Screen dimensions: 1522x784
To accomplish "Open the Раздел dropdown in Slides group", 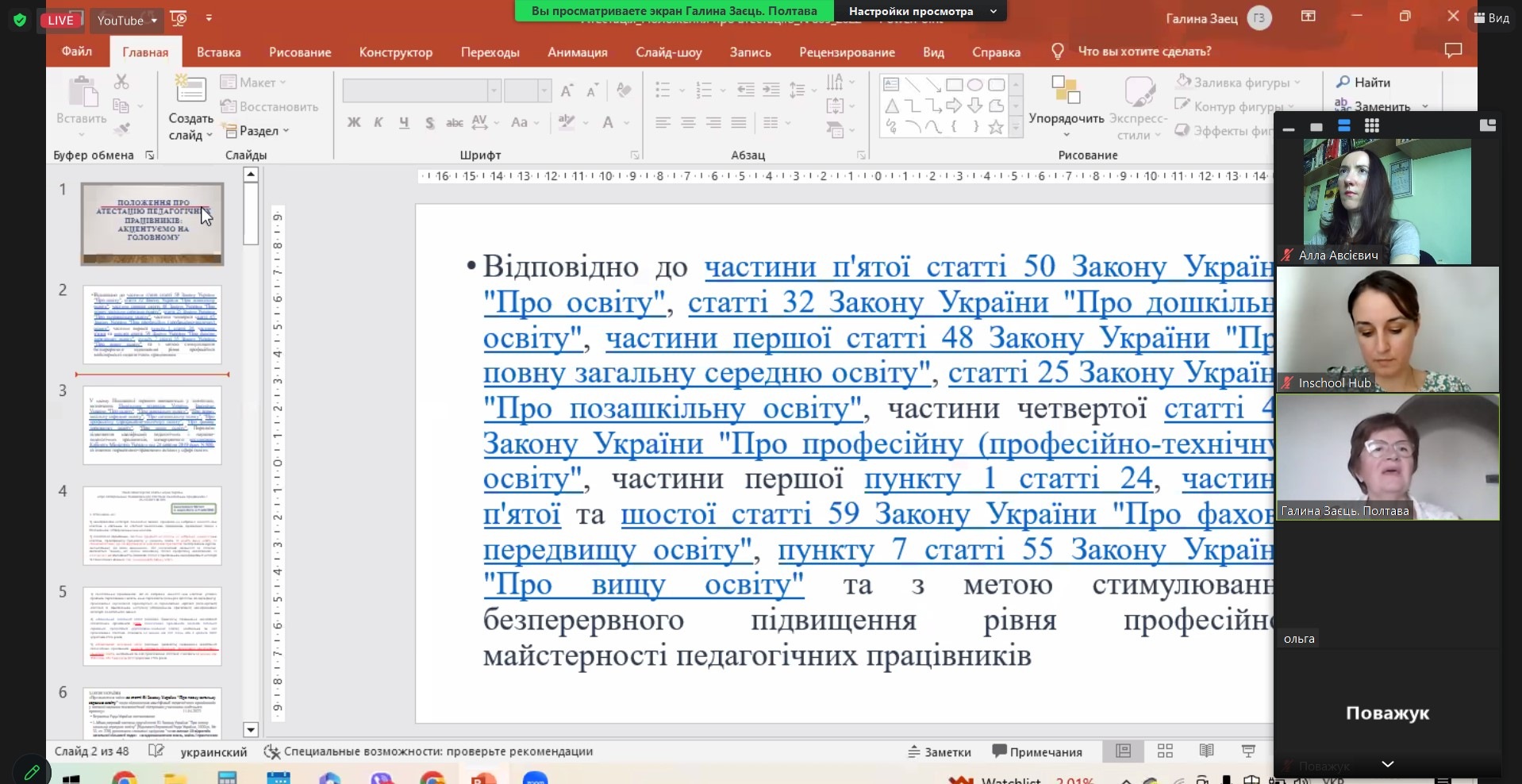I will (x=257, y=131).
